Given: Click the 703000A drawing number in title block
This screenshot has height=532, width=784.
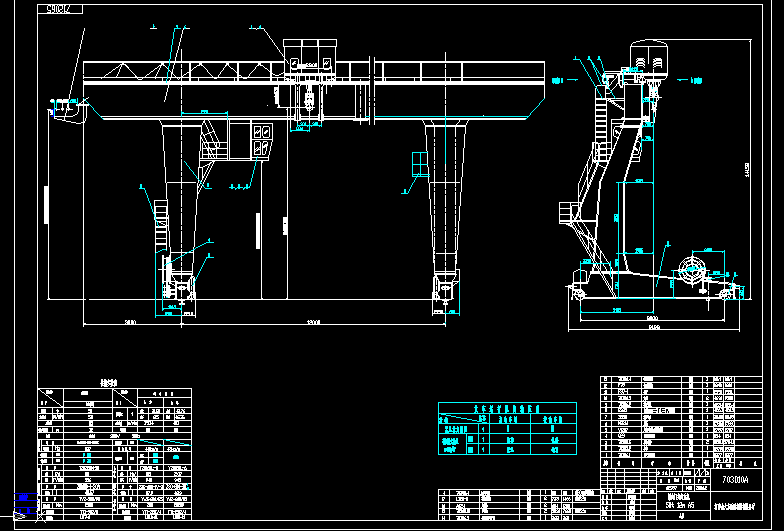Looking at the screenshot, I should [x=735, y=480].
